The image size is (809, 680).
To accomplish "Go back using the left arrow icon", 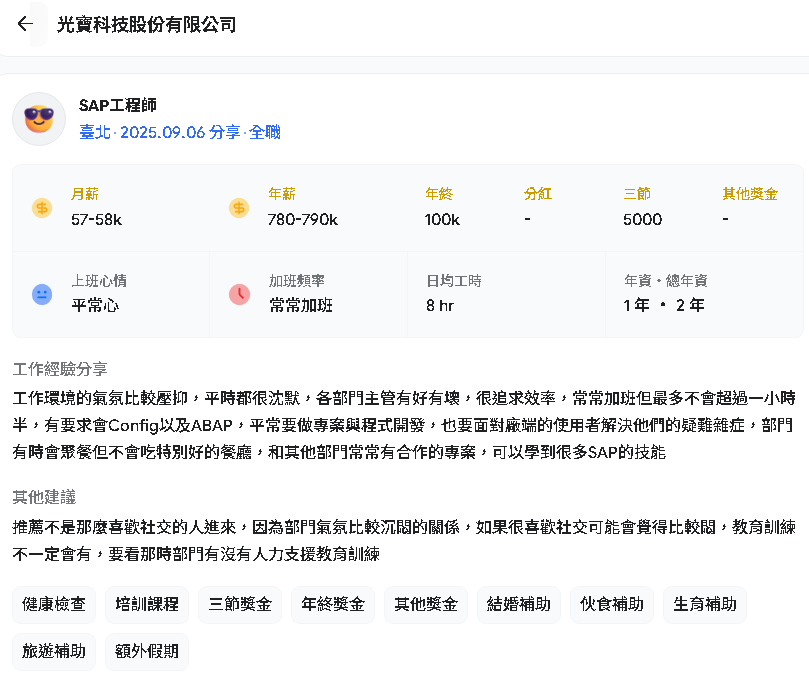I will point(25,24).
